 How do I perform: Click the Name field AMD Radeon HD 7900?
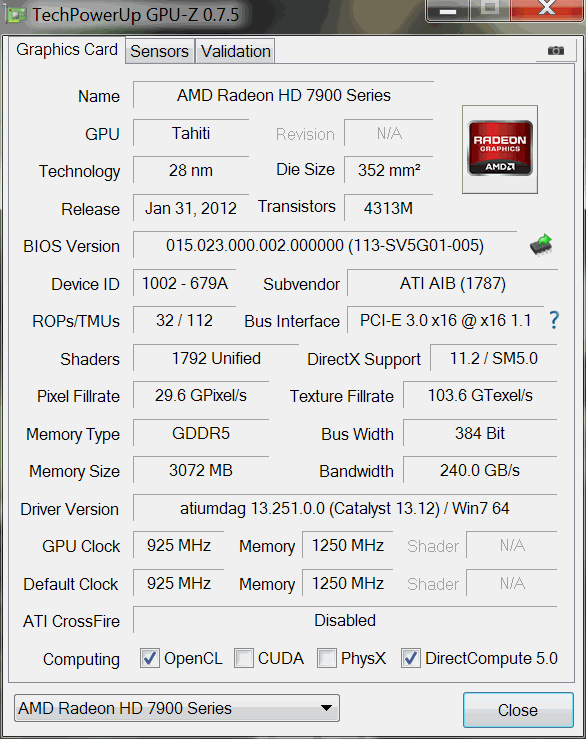[283, 95]
